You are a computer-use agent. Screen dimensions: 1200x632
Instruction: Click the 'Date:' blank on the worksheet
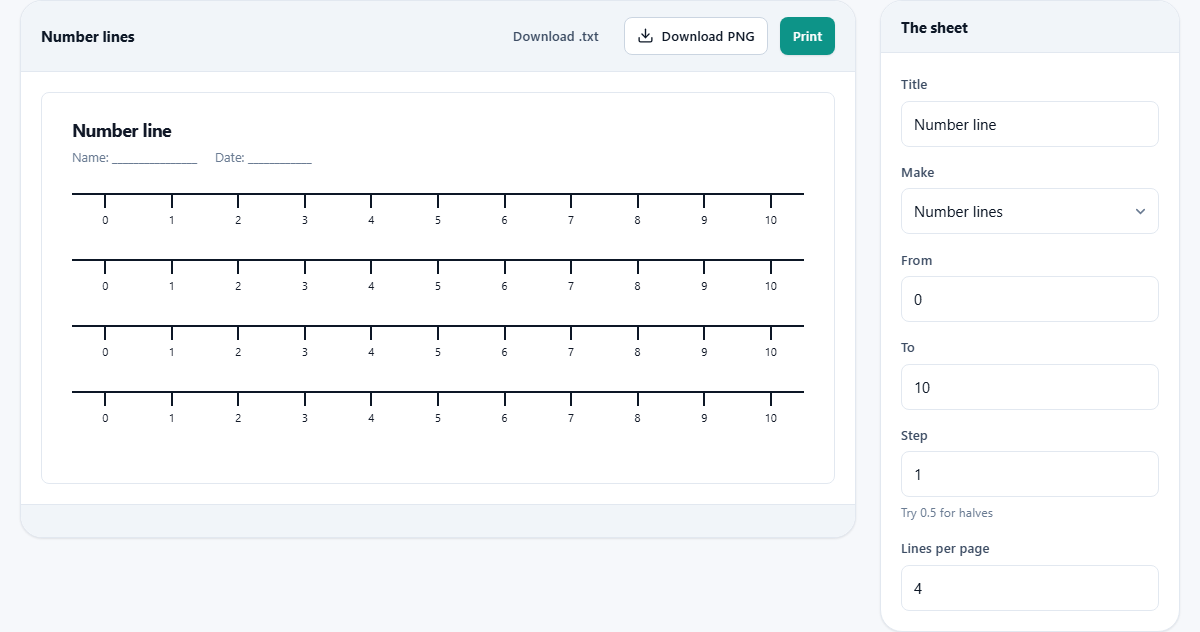coord(280,158)
